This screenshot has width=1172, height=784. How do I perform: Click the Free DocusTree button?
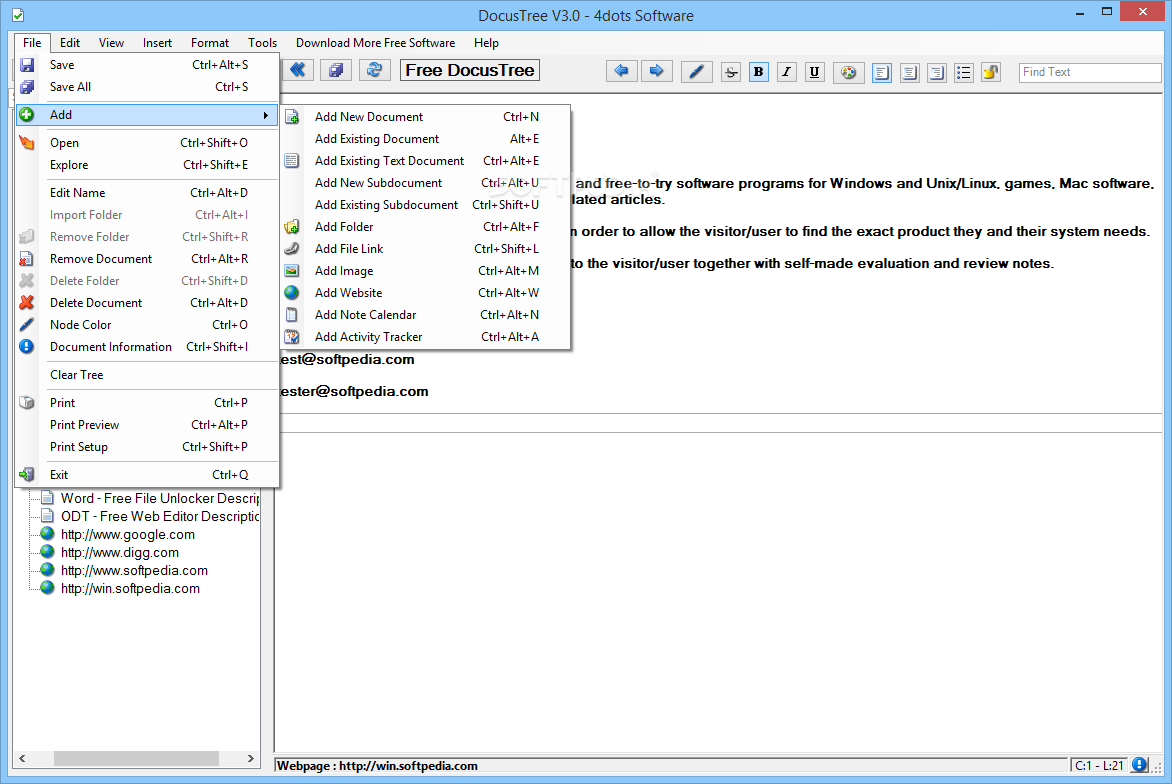(x=470, y=70)
